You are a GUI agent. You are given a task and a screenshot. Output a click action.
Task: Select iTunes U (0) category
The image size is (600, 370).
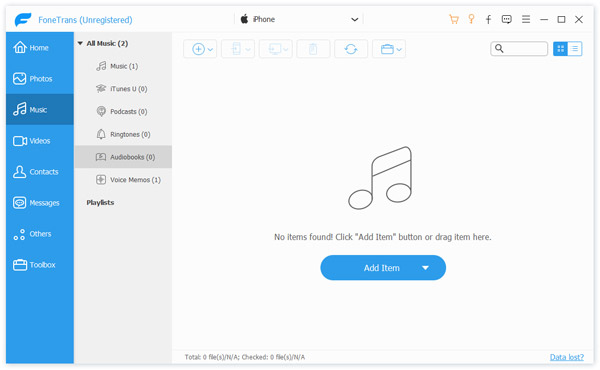point(123,89)
